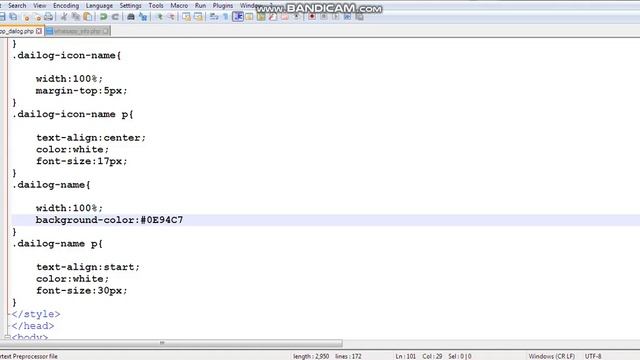
Task: Click the '.dailog-icon-name{' selector line
Action: [67, 56]
